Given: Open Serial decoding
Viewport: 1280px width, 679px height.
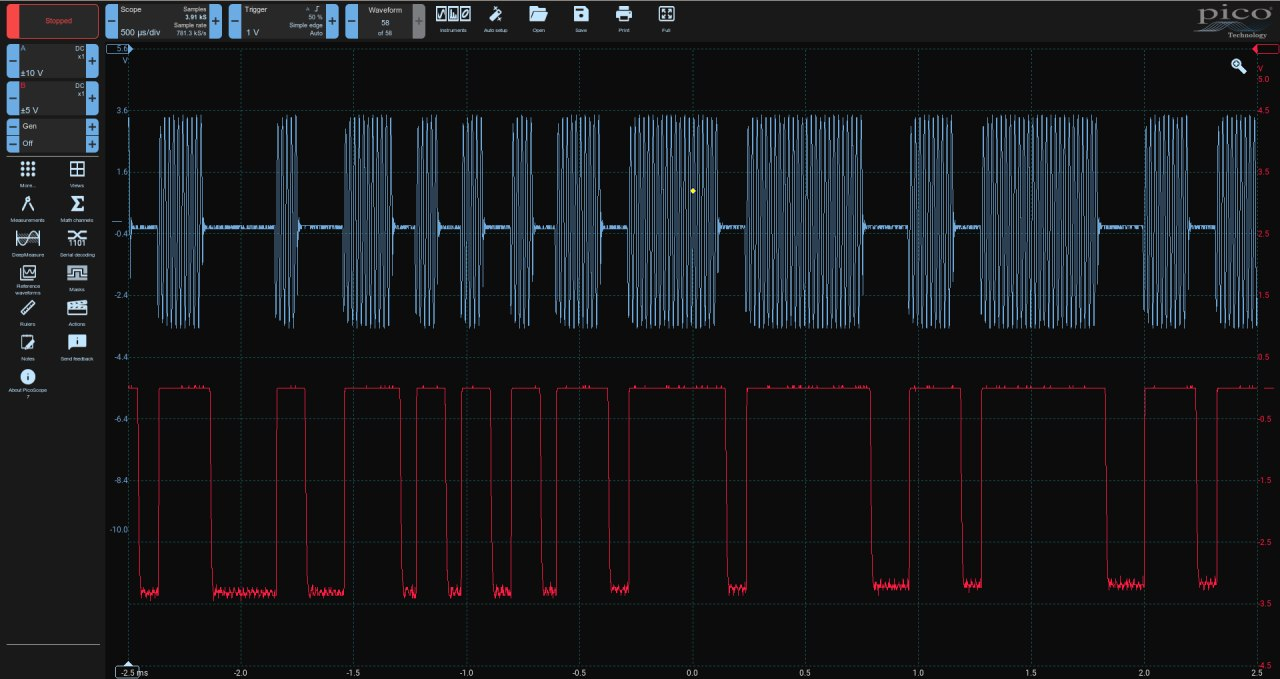Looking at the screenshot, I should (77, 243).
